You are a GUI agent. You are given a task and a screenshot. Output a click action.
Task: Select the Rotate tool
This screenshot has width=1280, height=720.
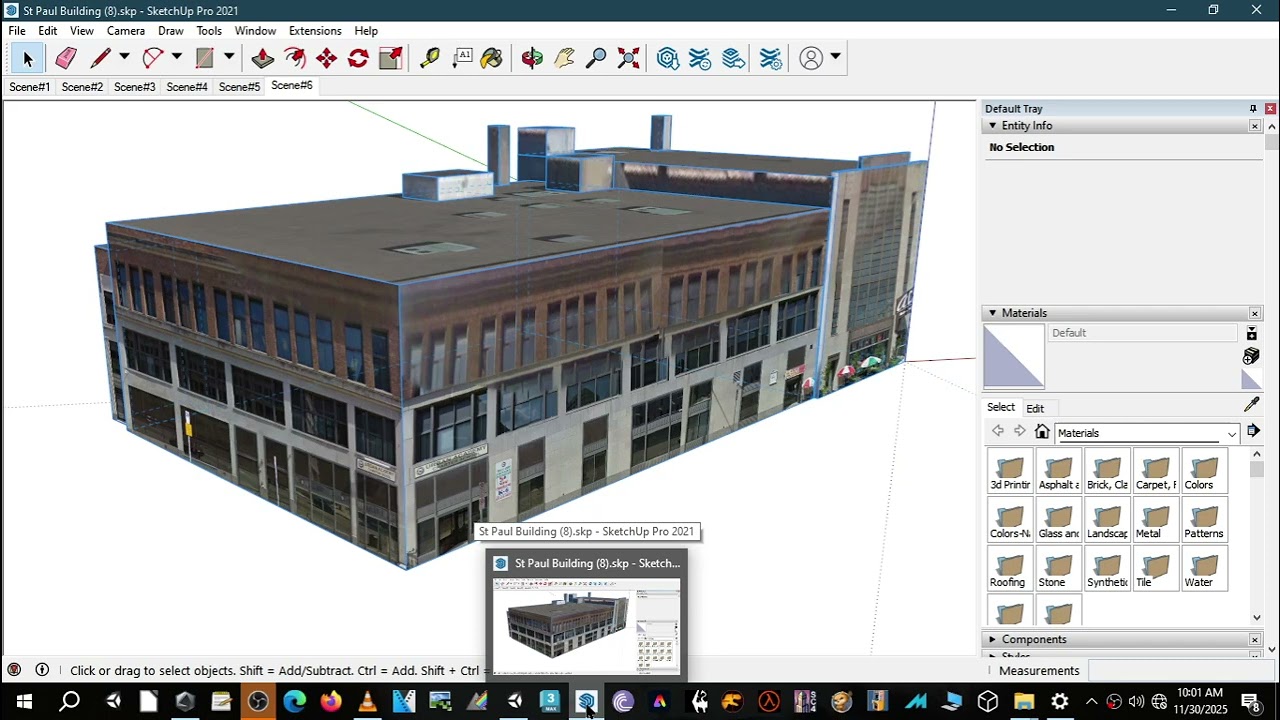358,59
